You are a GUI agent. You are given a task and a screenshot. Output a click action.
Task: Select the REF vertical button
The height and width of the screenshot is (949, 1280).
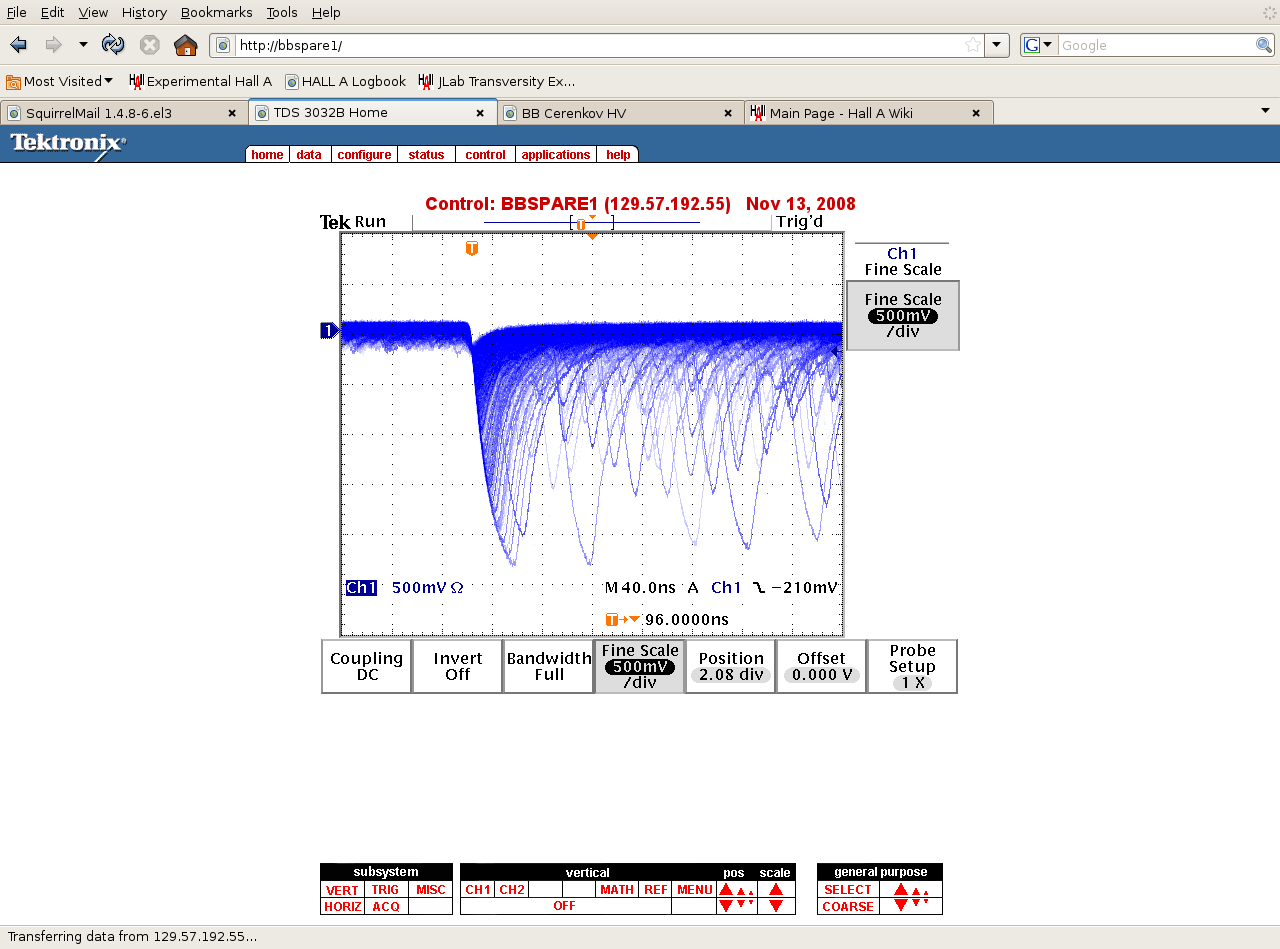[655, 890]
